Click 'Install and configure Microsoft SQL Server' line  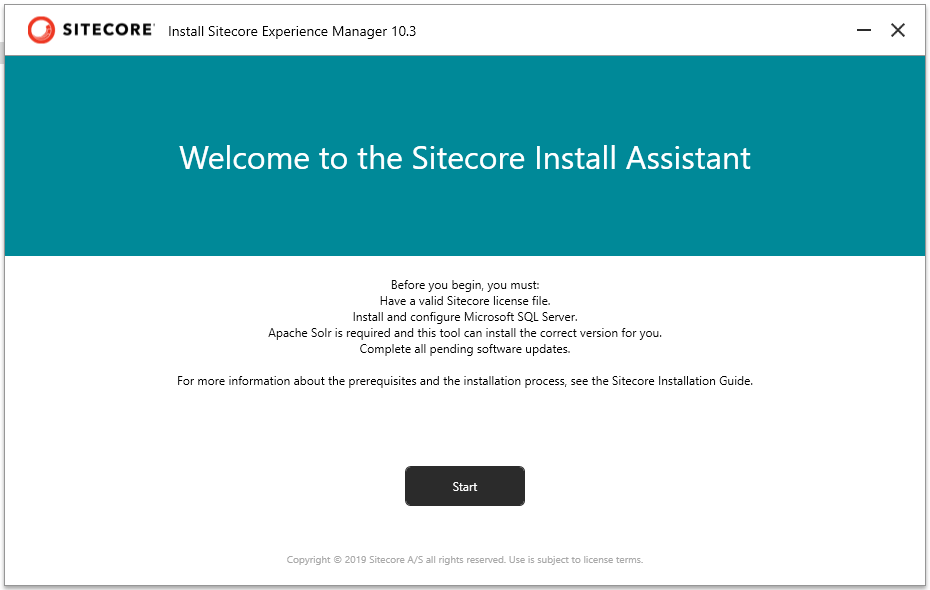464,317
